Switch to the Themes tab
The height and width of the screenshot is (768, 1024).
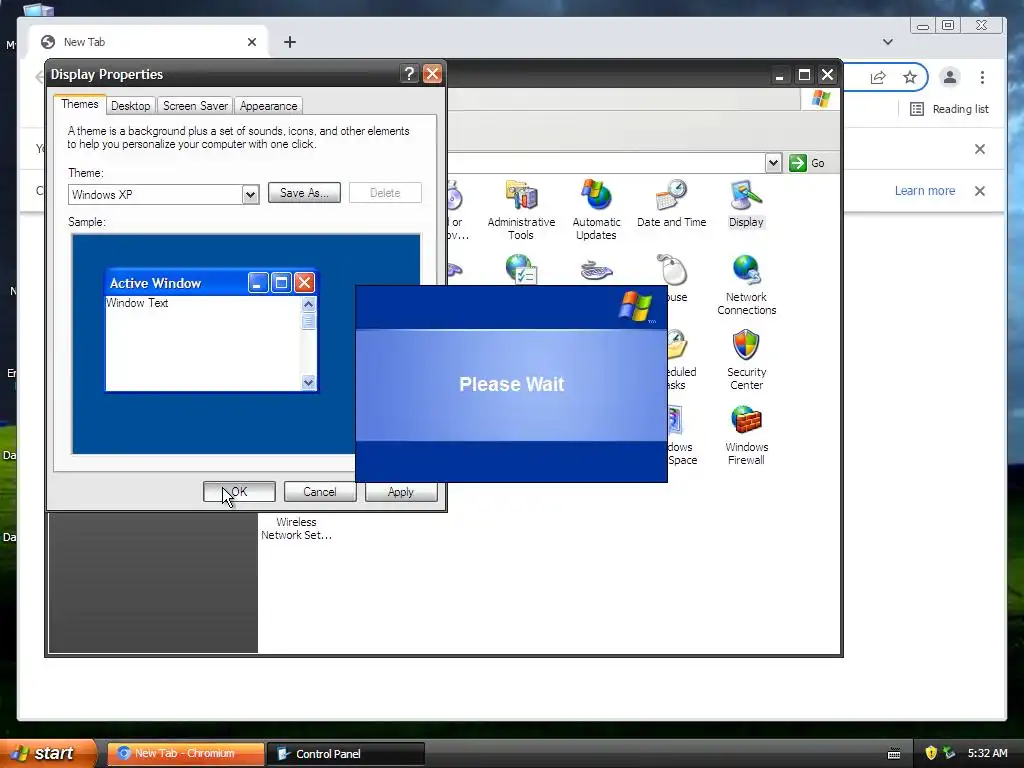click(80, 104)
